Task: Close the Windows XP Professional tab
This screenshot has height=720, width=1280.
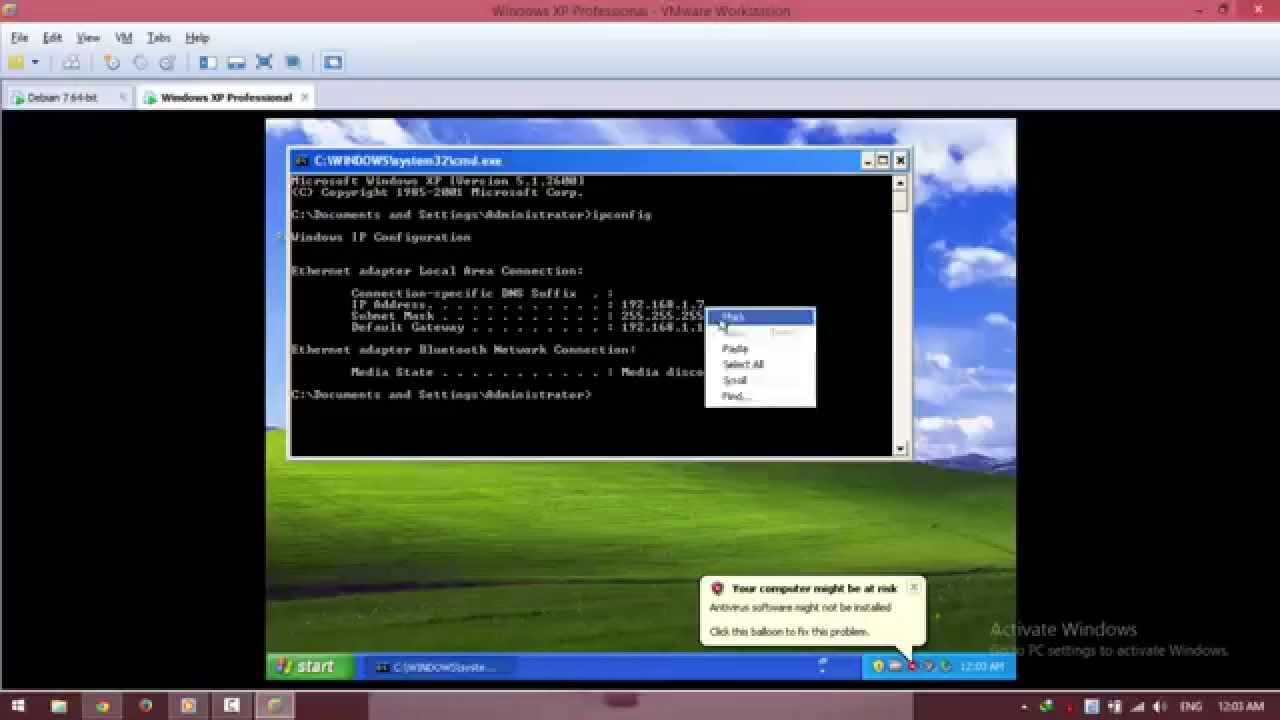Action: pyautogui.click(x=305, y=98)
